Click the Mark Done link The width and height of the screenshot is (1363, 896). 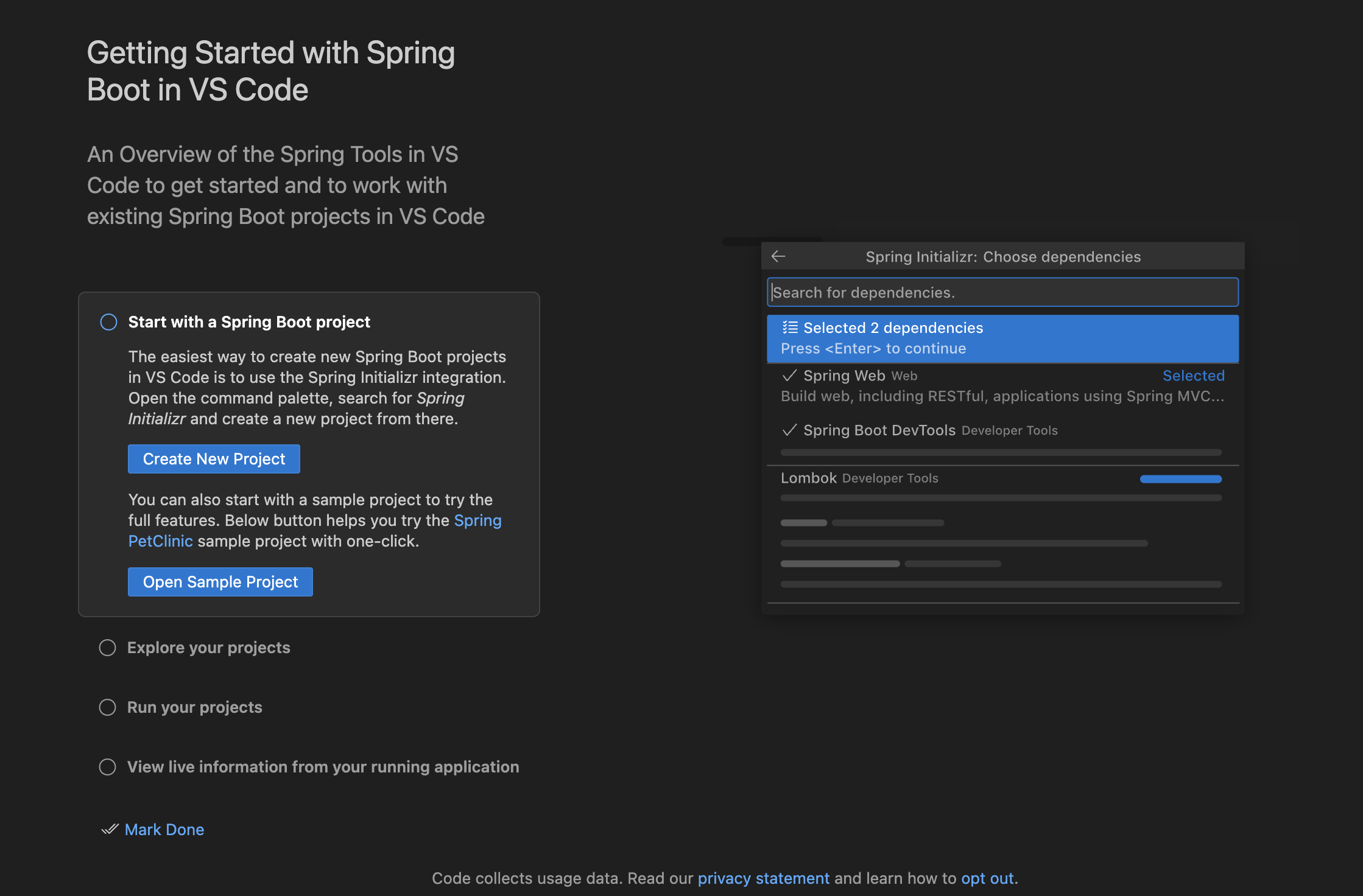(x=164, y=830)
